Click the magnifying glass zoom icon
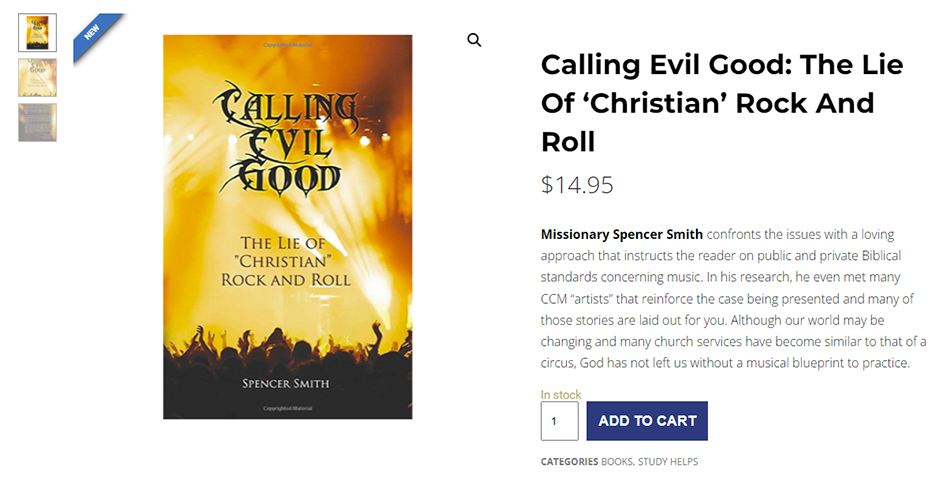 click(x=474, y=40)
